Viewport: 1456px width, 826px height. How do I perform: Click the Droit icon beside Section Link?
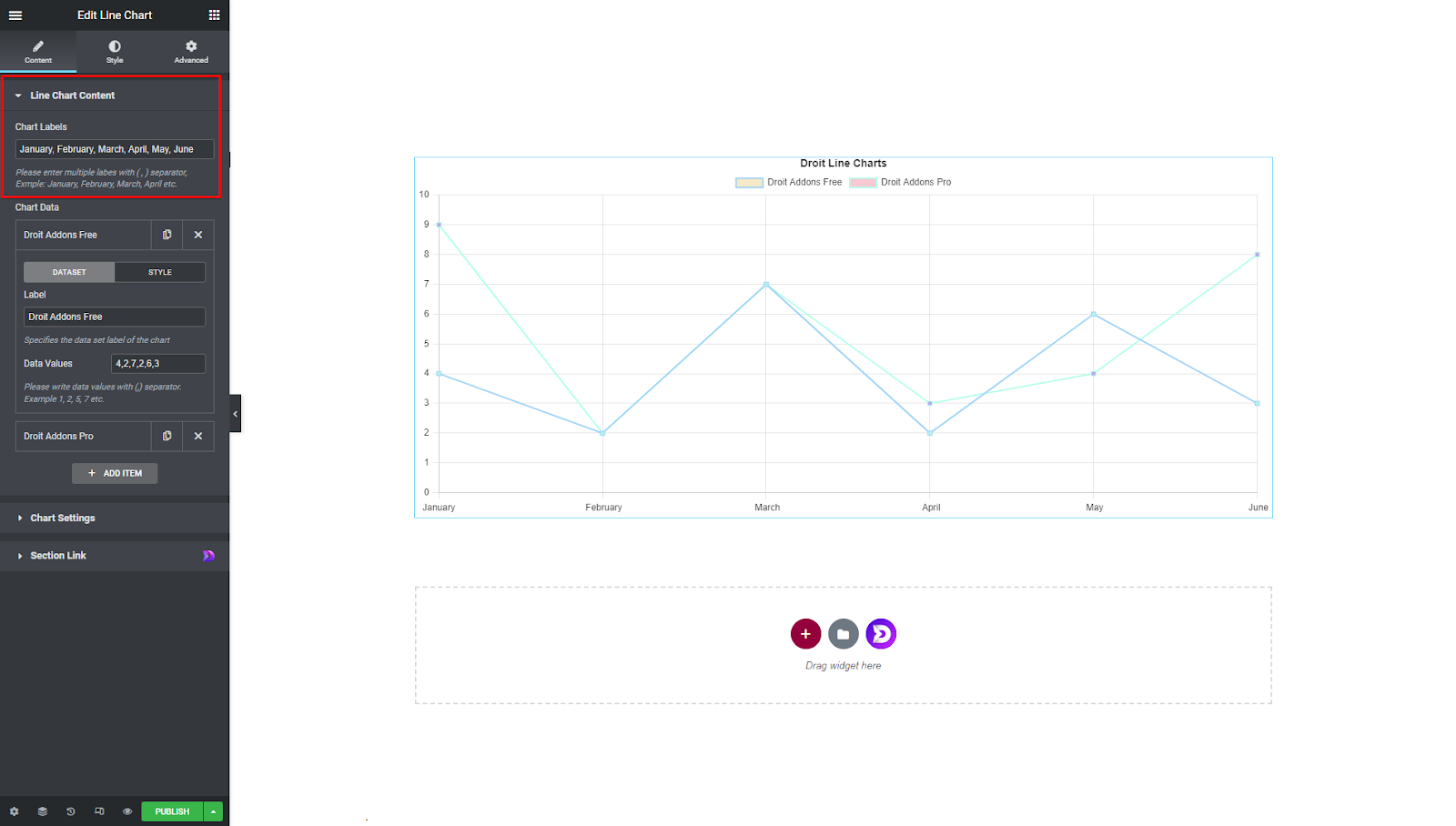click(208, 556)
